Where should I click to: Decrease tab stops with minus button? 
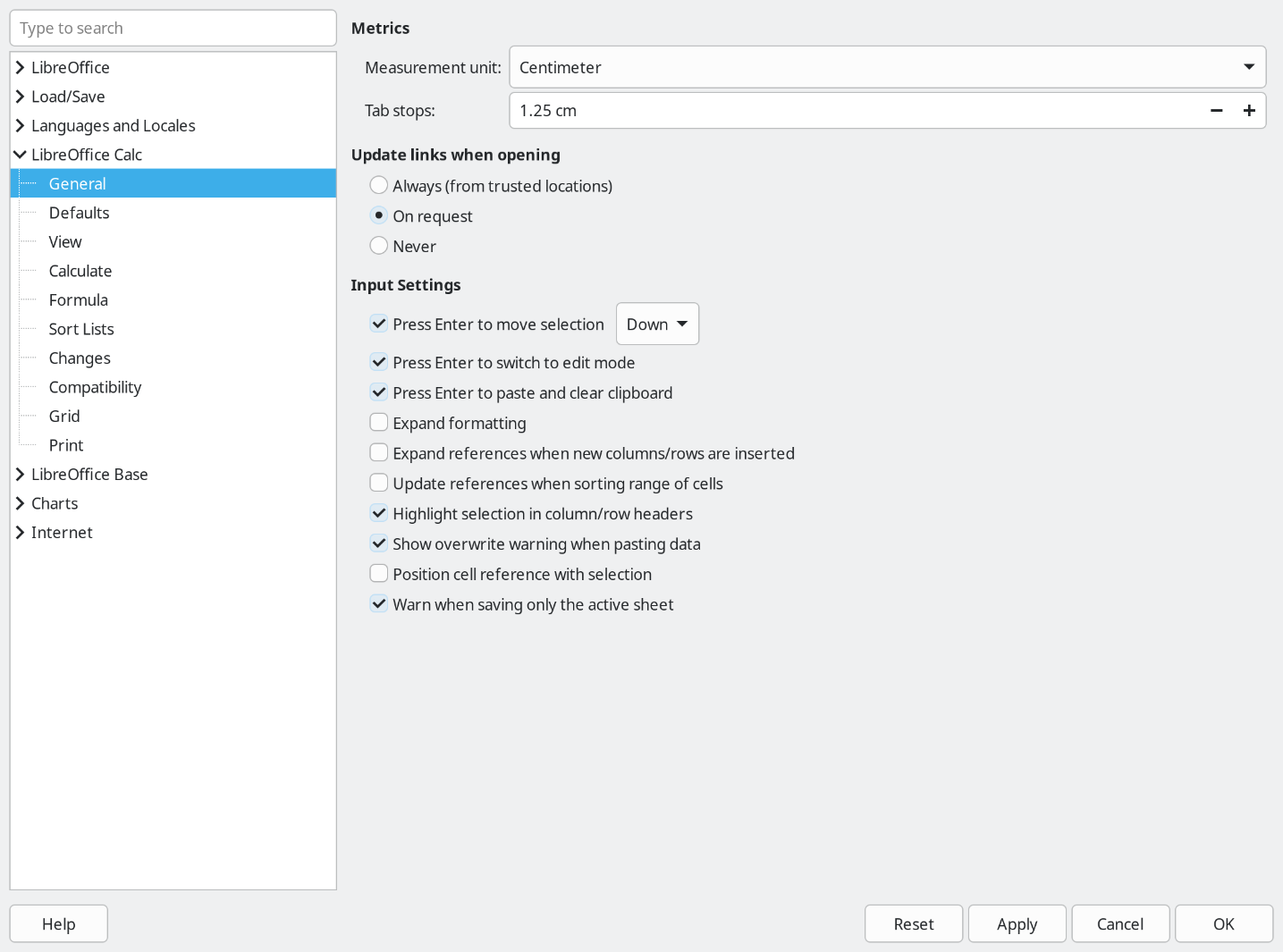1216,111
